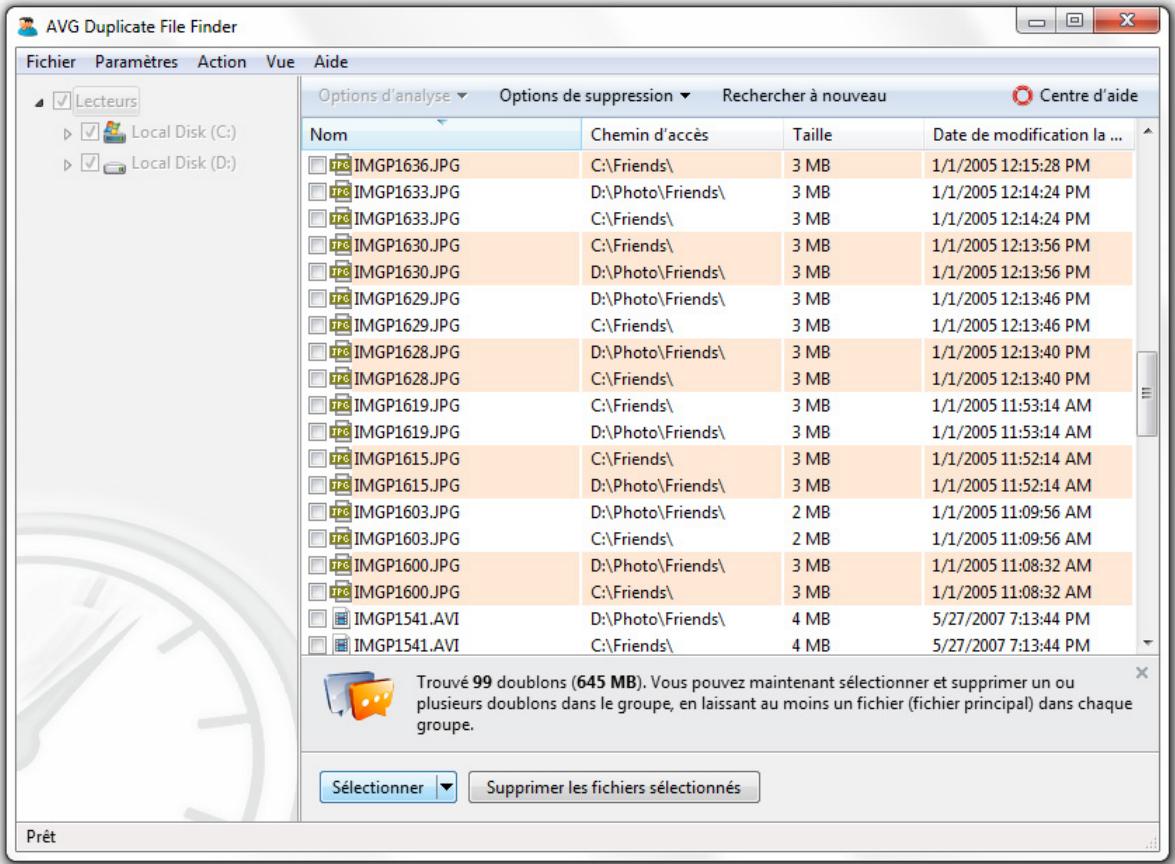This screenshot has width=1175, height=864.
Task: Open the Options d'analyse dropdown
Action: click(x=392, y=96)
